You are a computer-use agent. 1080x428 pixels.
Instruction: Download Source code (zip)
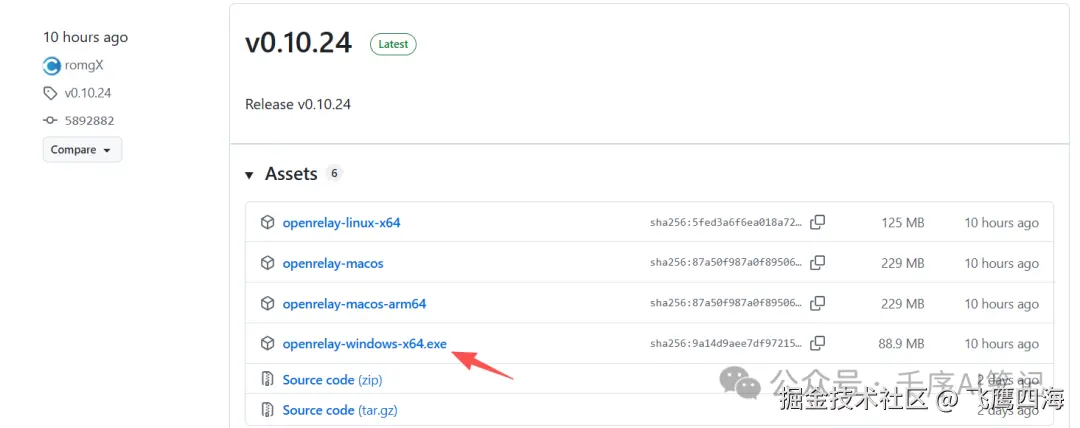pyautogui.click(x=332, y=380)
